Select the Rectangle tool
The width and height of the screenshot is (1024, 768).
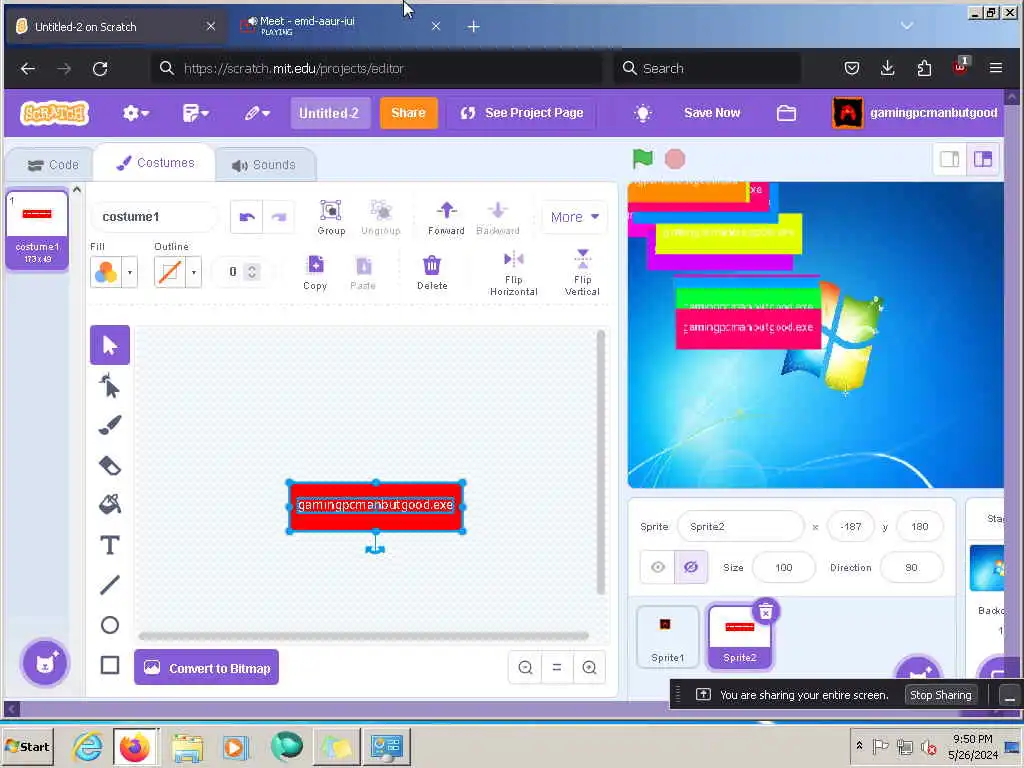[110, 665]
